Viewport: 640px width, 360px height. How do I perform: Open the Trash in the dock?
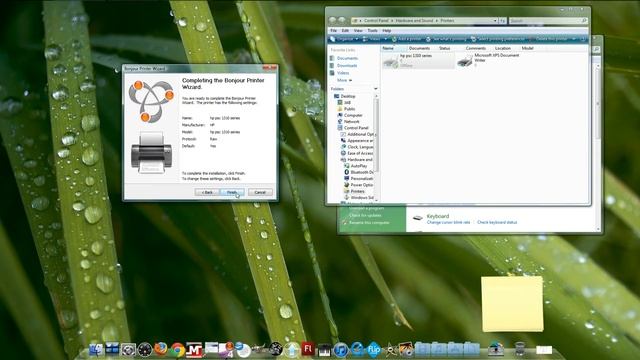[x=520, y=349]
